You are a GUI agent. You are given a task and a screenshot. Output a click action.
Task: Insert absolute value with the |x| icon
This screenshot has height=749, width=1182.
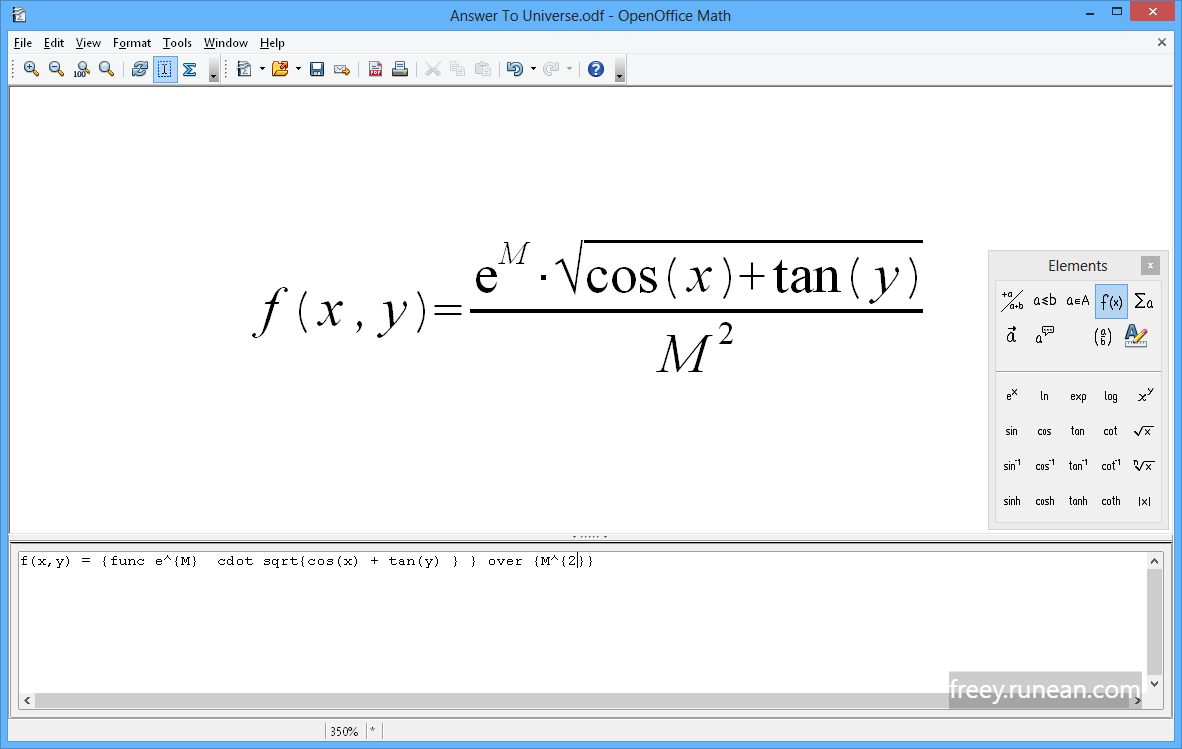[1143, 501]
